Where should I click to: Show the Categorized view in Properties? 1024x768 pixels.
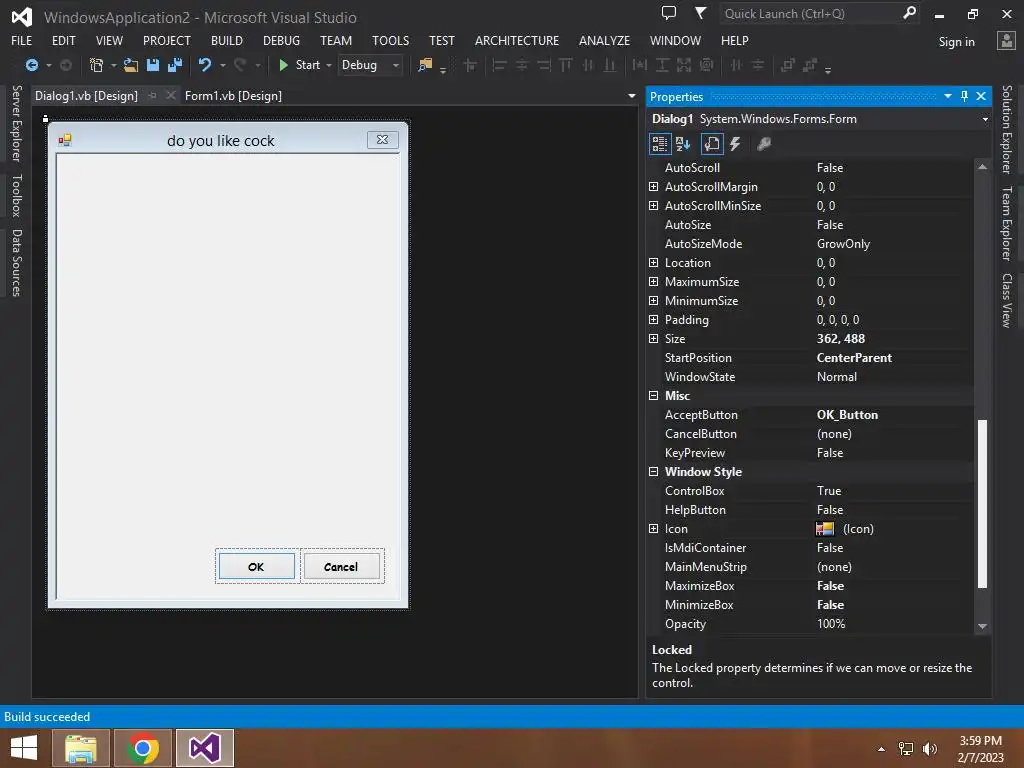(660, 144)
